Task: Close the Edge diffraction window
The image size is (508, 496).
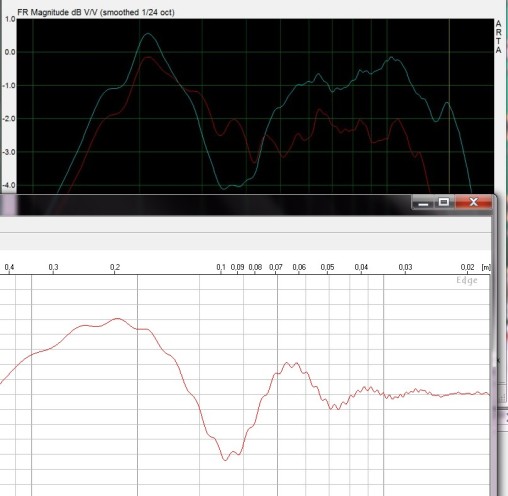Action: pos(473,202)
